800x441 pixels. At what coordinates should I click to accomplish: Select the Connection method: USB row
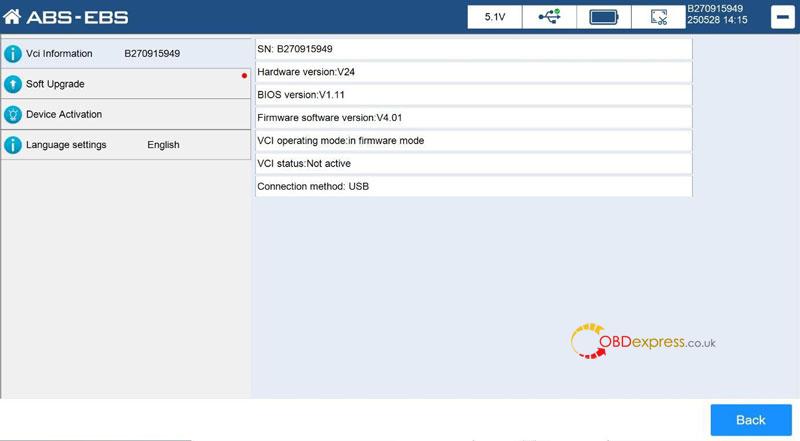pyautogui.click(x=473, y=187)
